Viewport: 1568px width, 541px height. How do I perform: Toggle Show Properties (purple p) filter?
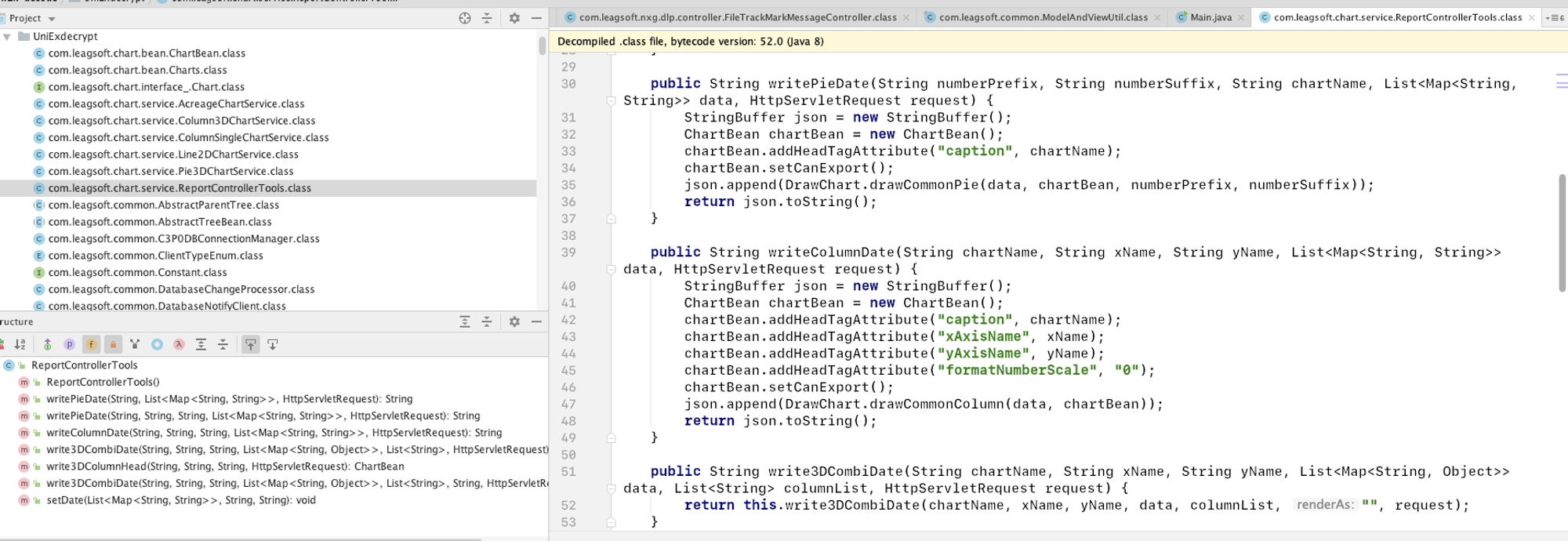69,344
